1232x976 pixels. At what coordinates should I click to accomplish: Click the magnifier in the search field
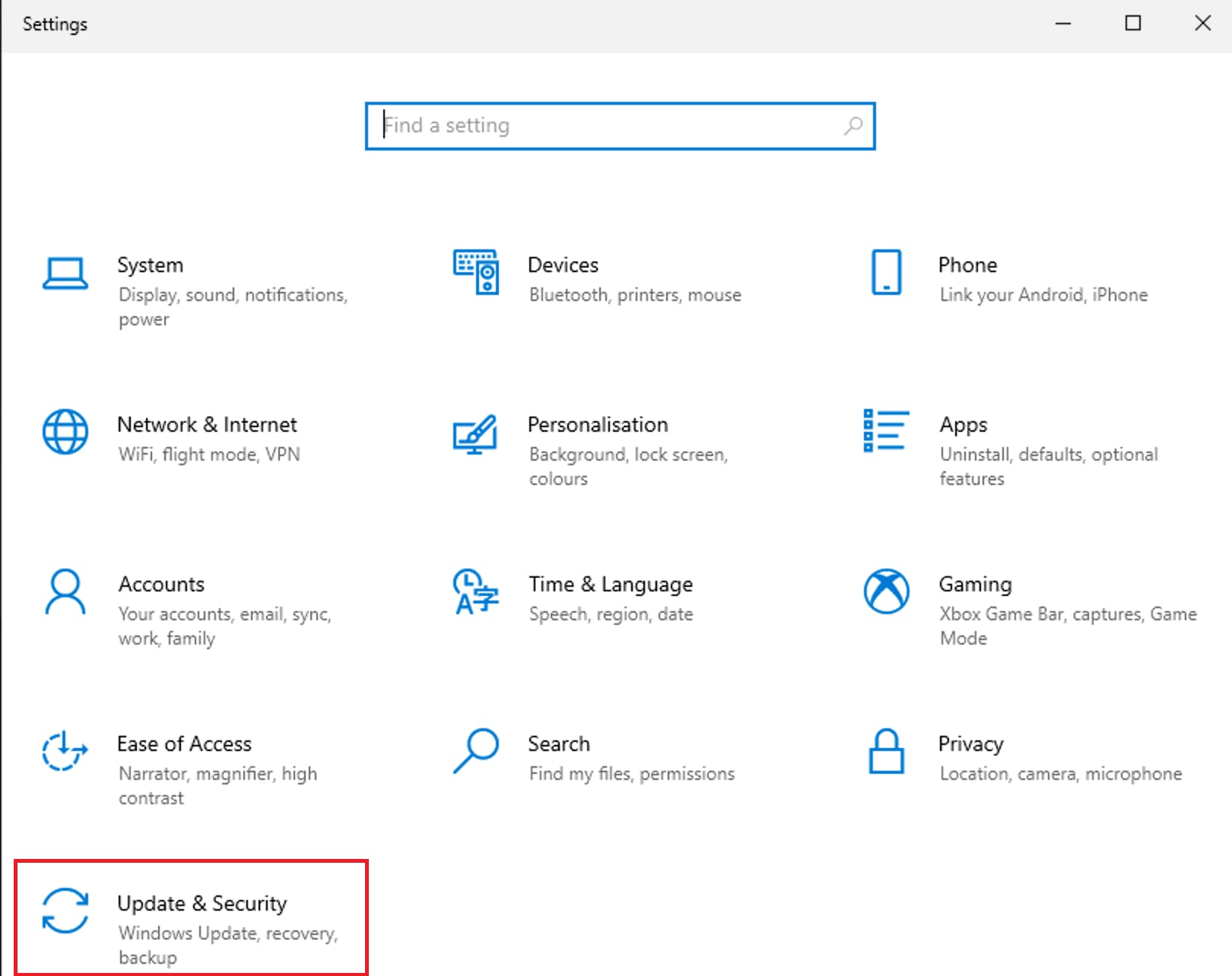(853, 125)
